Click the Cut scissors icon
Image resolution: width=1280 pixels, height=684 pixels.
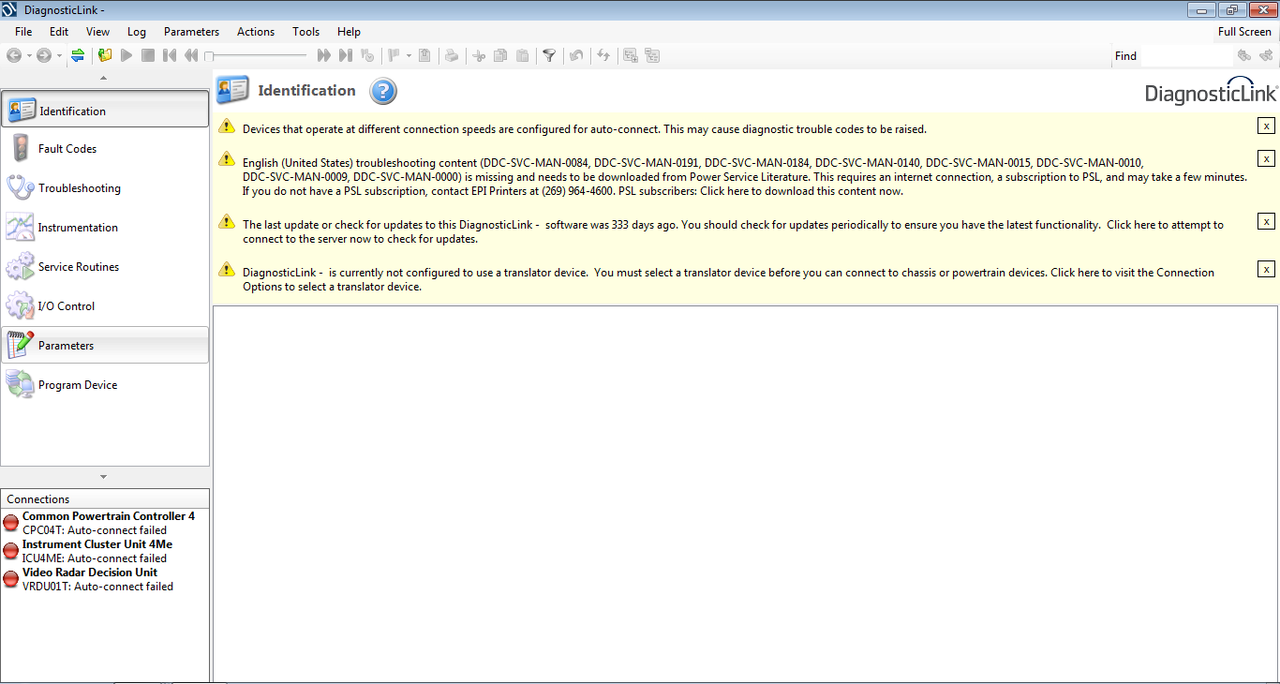[x=479, y=56]
